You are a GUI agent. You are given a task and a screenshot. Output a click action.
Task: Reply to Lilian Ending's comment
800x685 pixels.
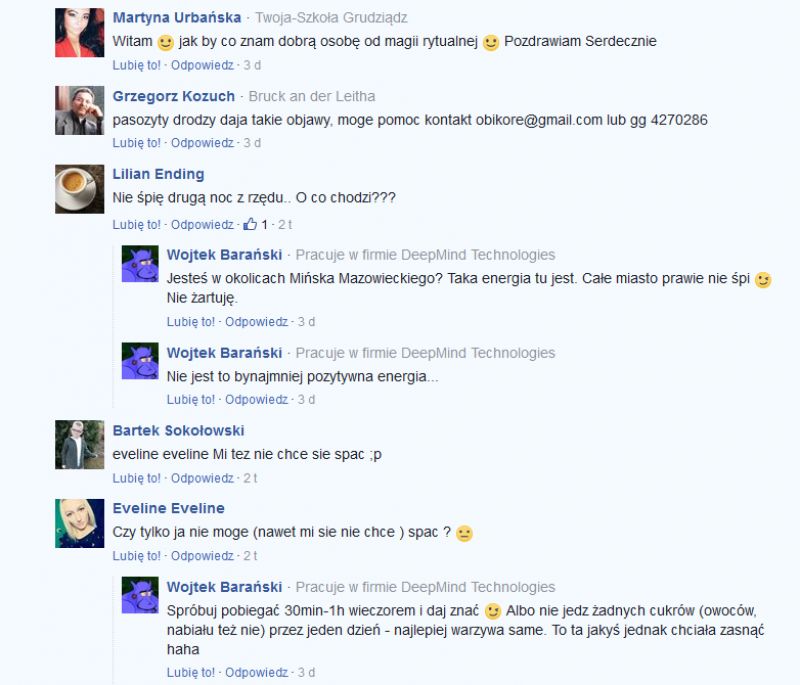pos(202,224)
